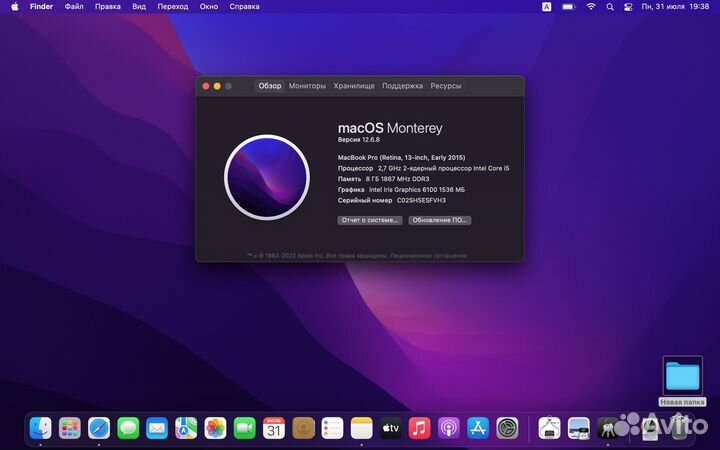Image resolution: width=720 pixels, height=450 pixels.
Task: Switch to the Хранилище tab
Action: [x=354, y=86]
